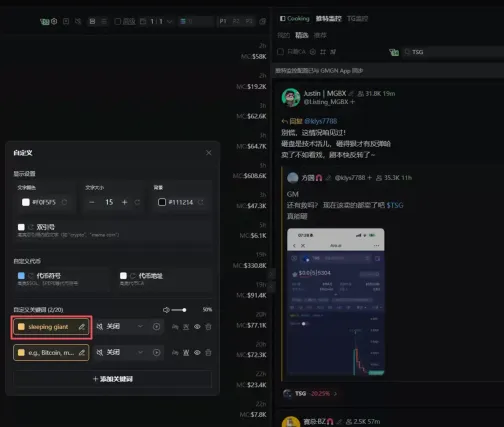Toggle whole-word match for 'sleeping giant' row
This screenshot has height=427, width=504.
click(x=186, y=327)
